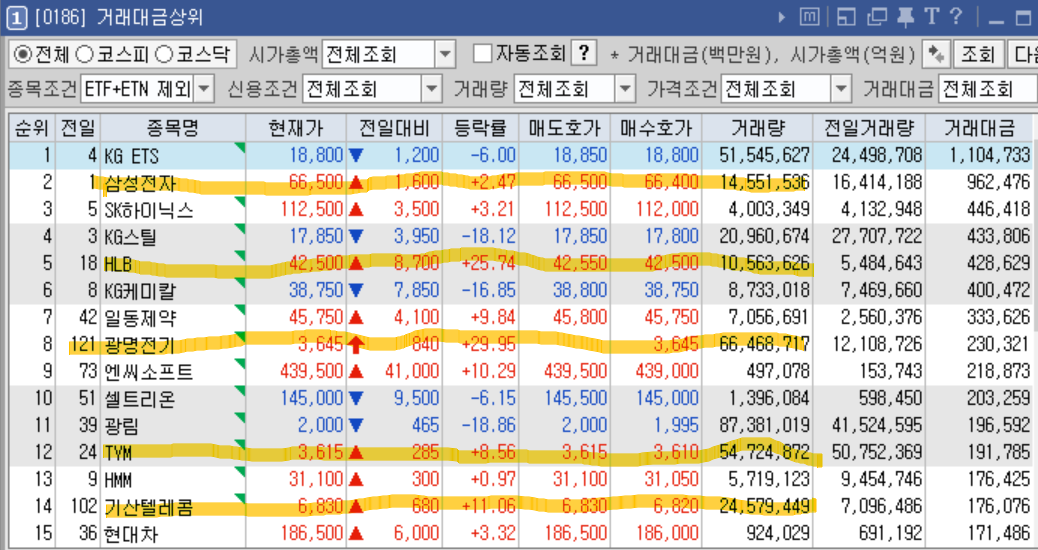Select the HMM stock name
The height and width of the screenshot is (550, 1038).
point(118,480)
